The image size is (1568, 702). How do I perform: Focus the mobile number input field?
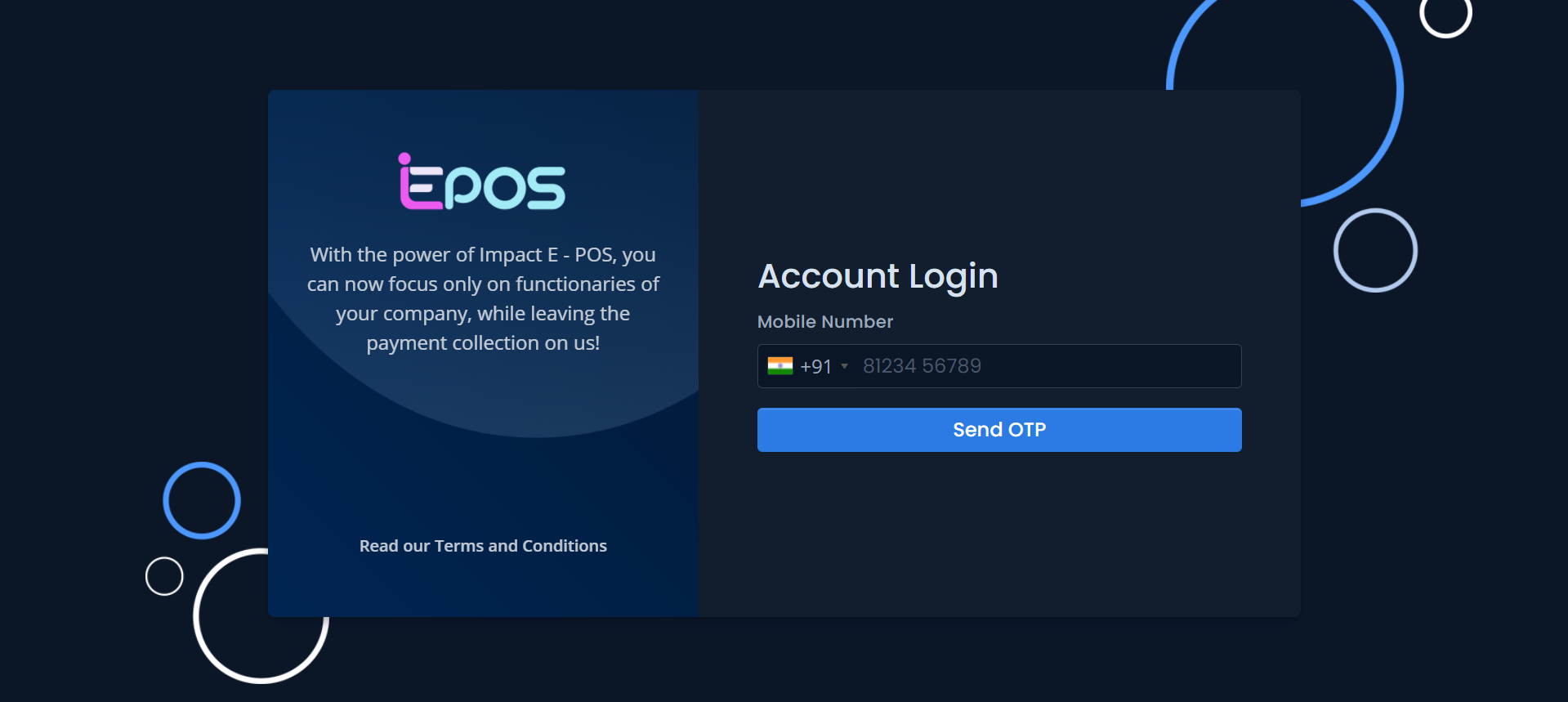[1046, 366]
